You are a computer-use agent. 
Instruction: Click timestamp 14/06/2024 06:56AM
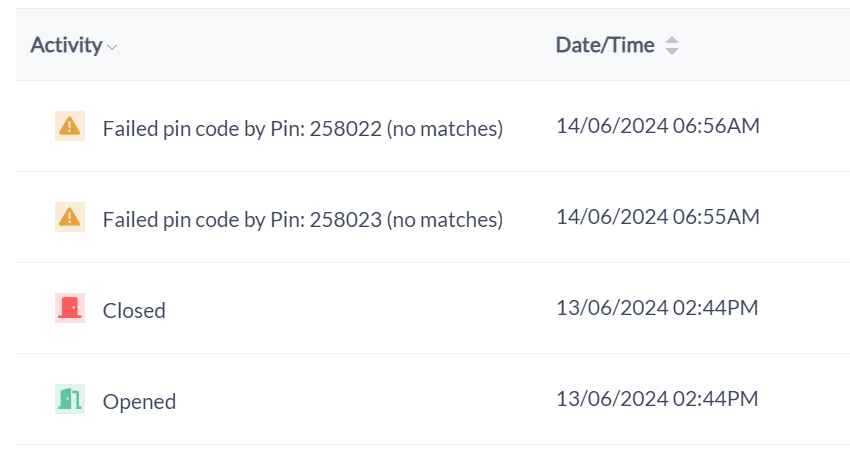[658, 126]
